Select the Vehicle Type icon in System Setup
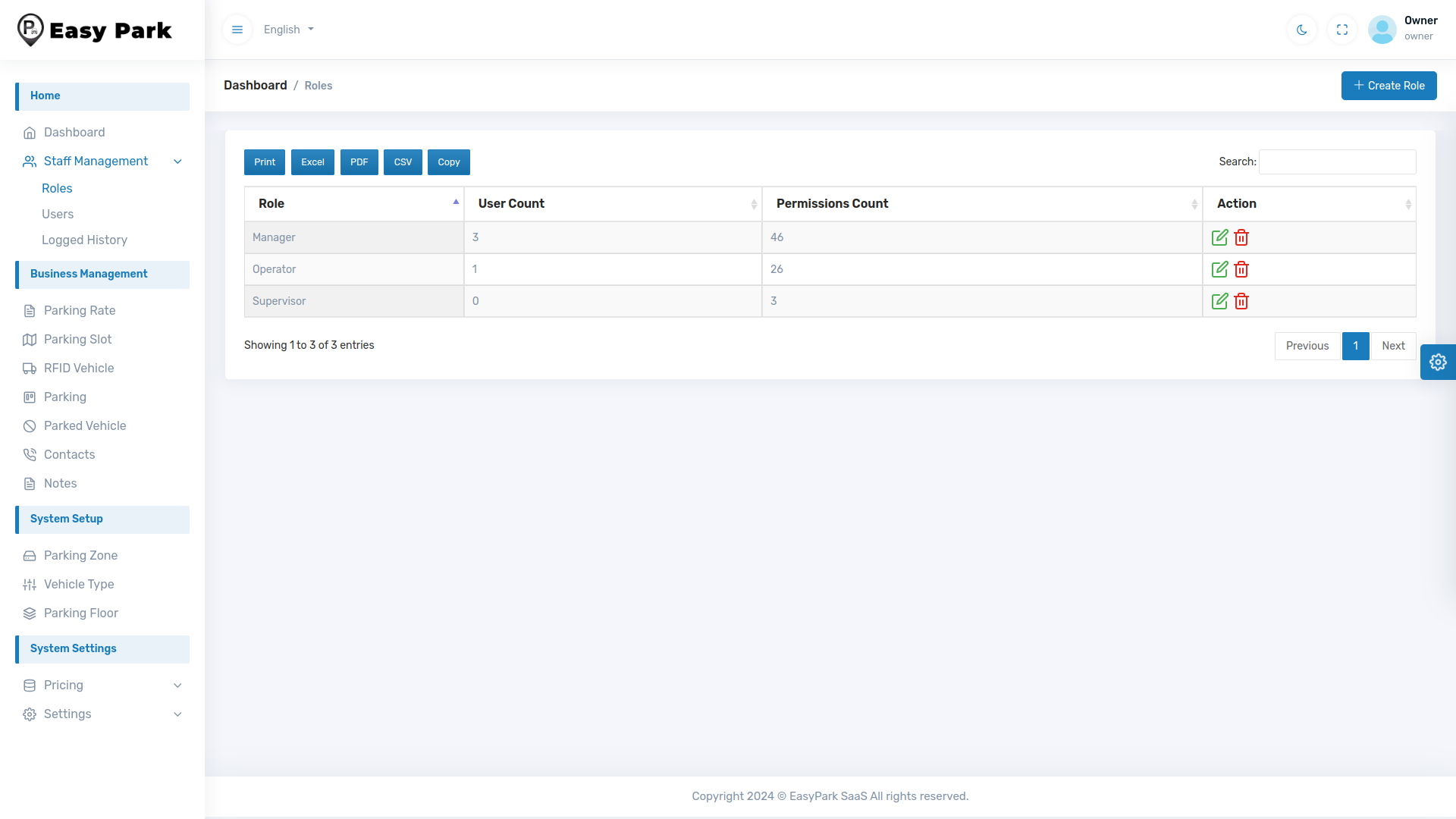The image size is (1456, 819). pyautogui.click(x=30, y=584)
